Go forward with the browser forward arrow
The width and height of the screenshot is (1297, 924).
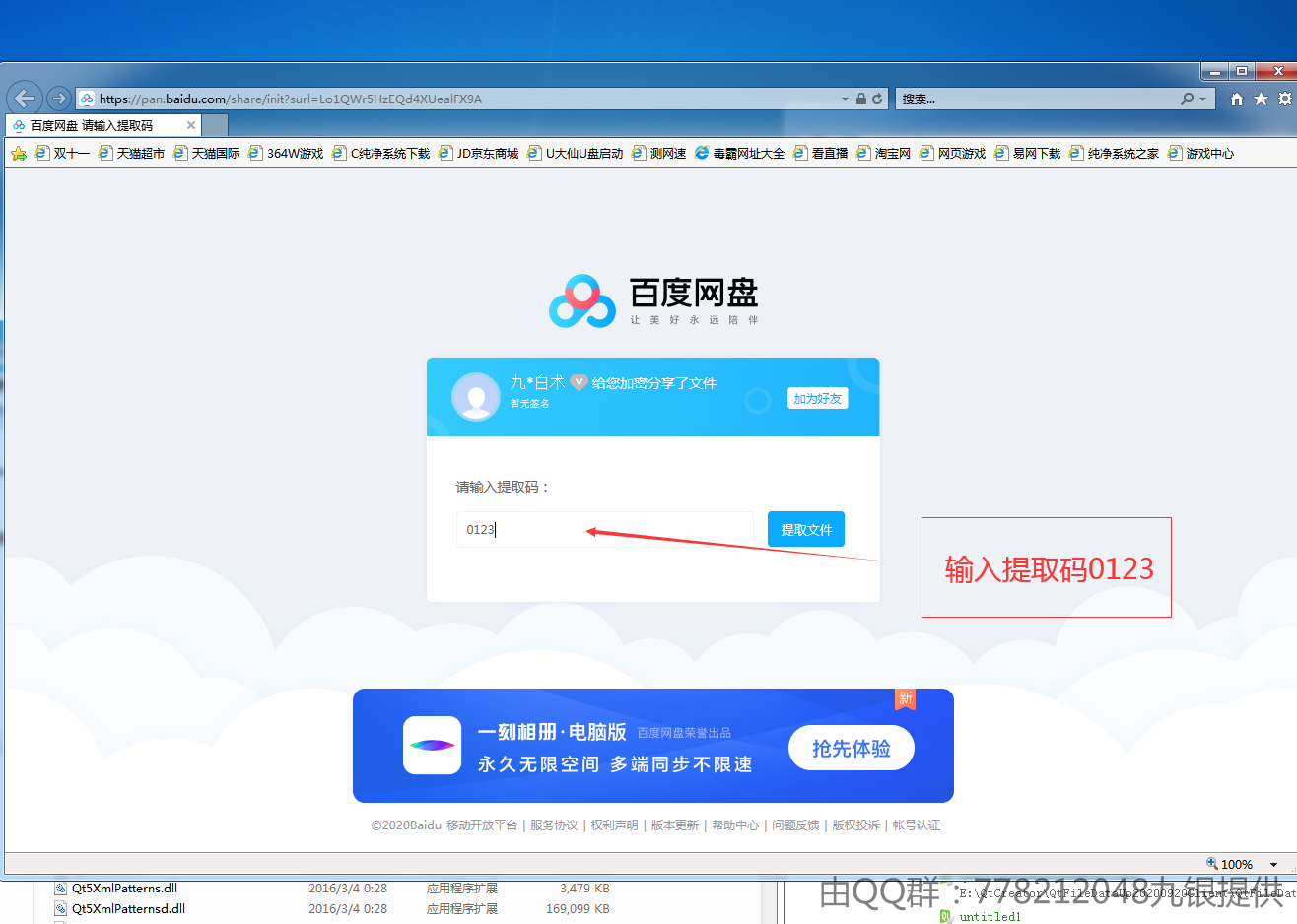pyautogui.click(x=59, y=99)
